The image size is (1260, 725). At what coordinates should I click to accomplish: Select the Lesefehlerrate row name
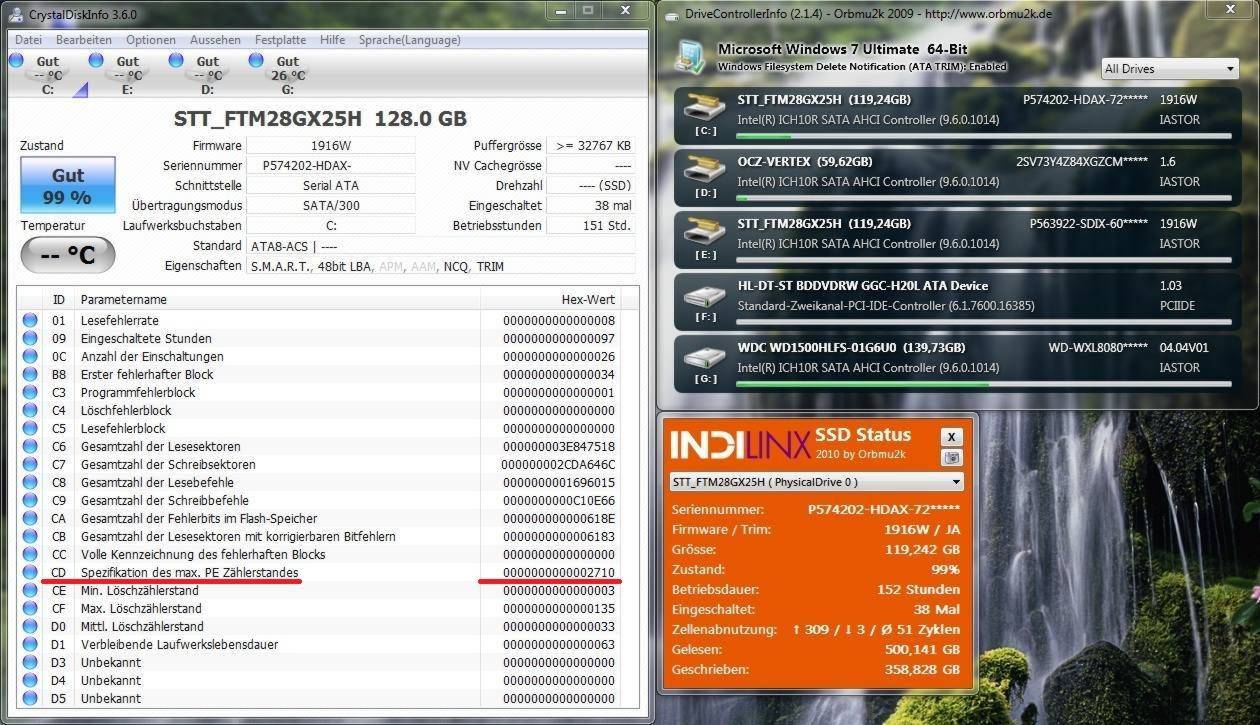click(120, 320)
